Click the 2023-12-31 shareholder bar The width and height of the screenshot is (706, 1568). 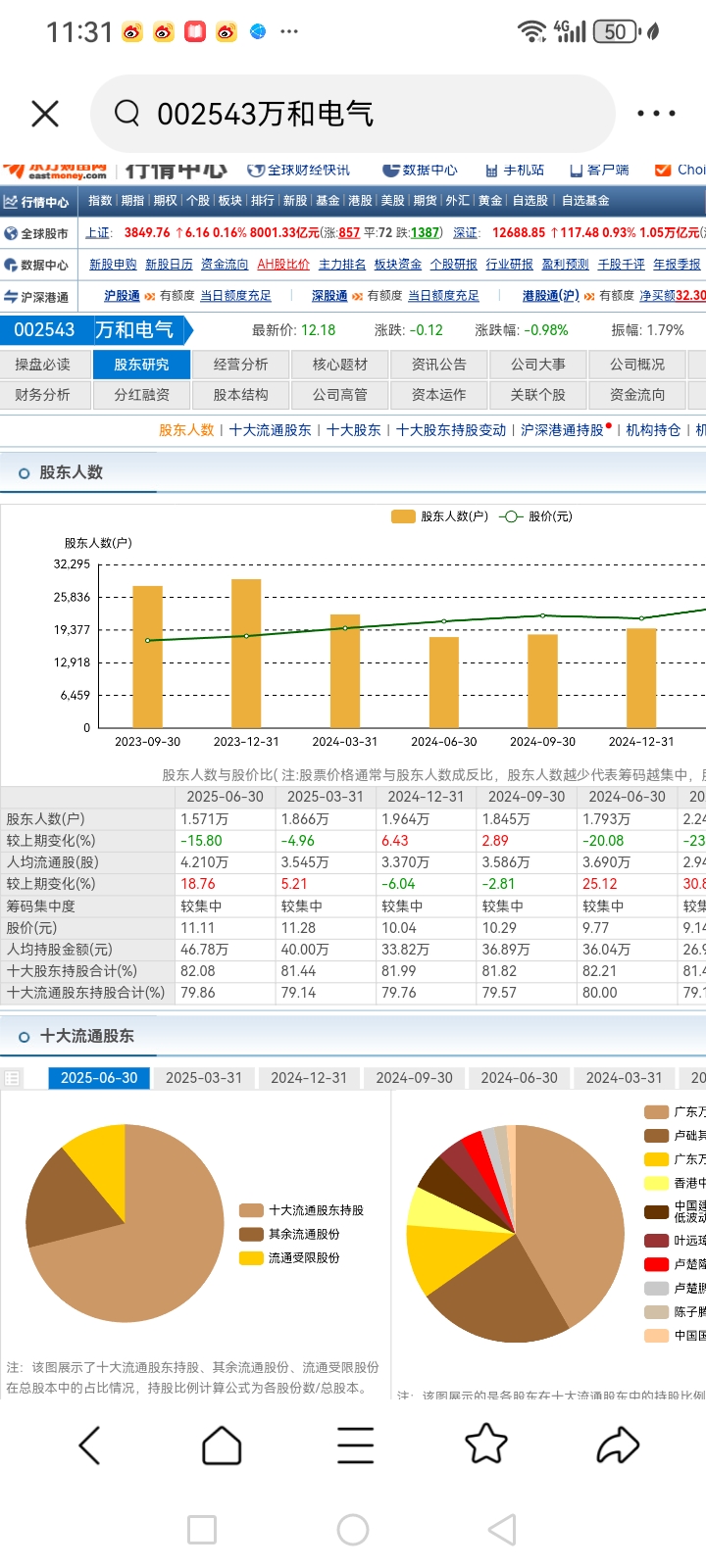coord(246,654)
